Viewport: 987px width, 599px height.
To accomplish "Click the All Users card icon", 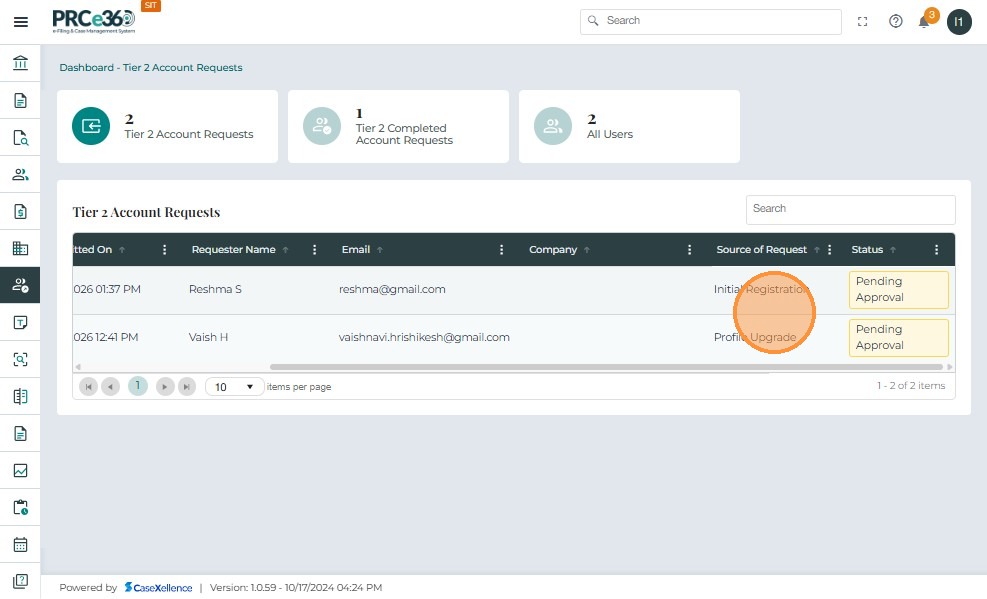I will pos(553,126).
